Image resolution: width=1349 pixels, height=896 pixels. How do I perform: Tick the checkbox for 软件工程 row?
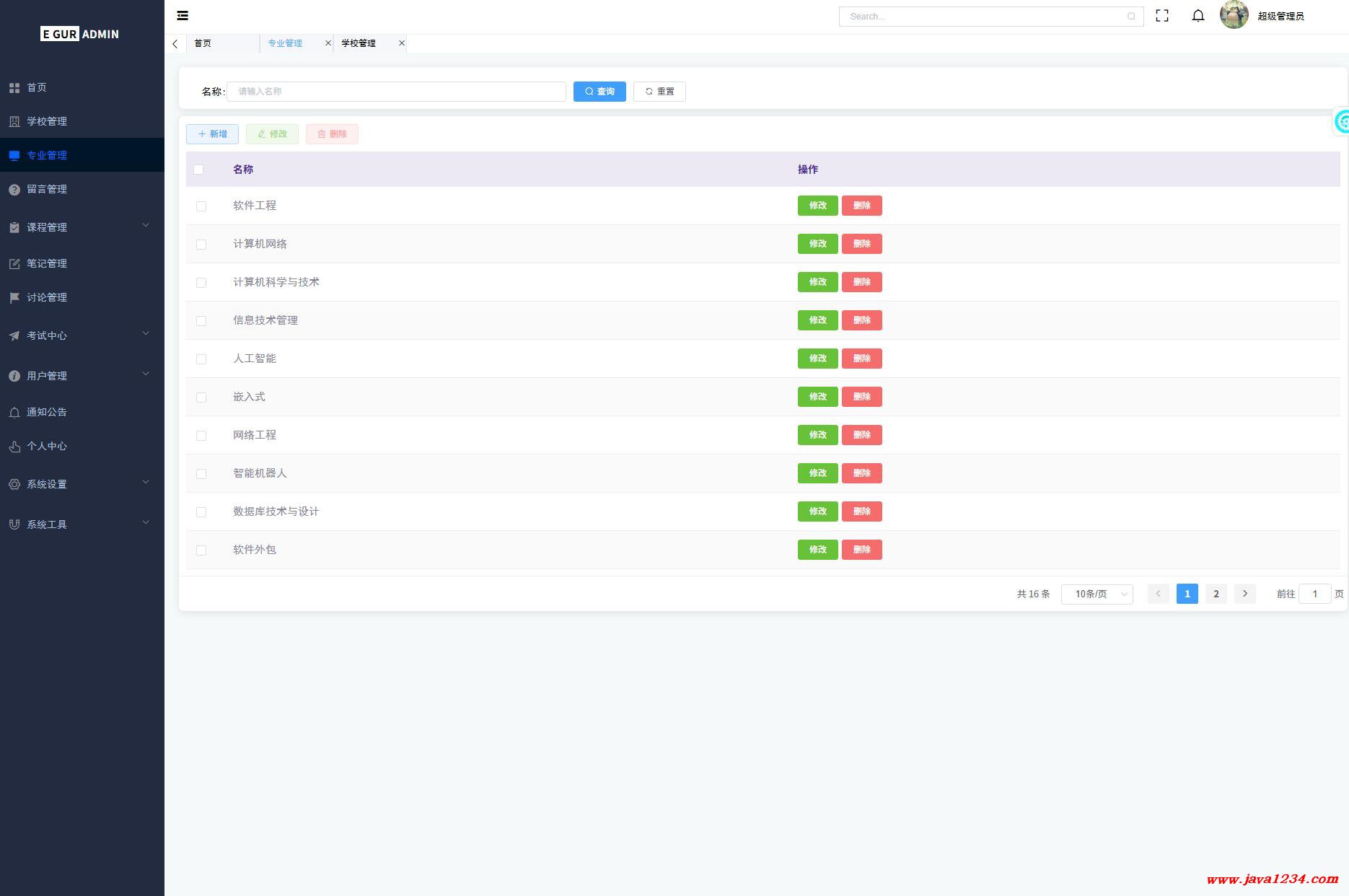point(201,206)
